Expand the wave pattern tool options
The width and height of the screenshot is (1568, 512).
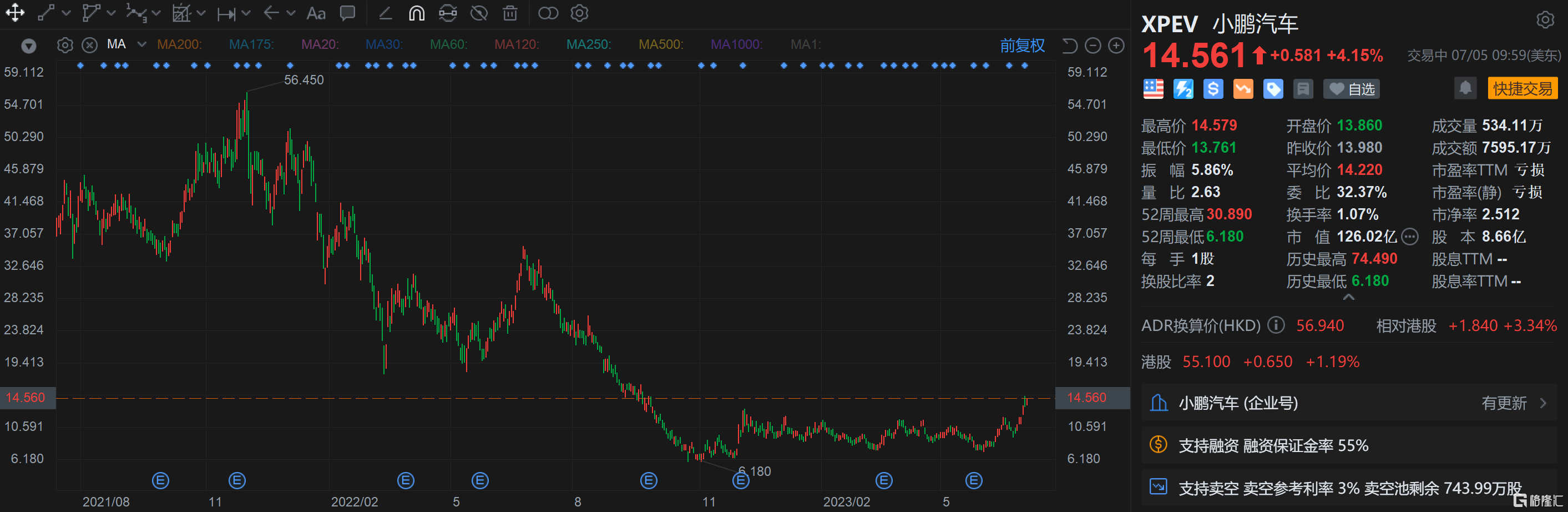[156, 13]
